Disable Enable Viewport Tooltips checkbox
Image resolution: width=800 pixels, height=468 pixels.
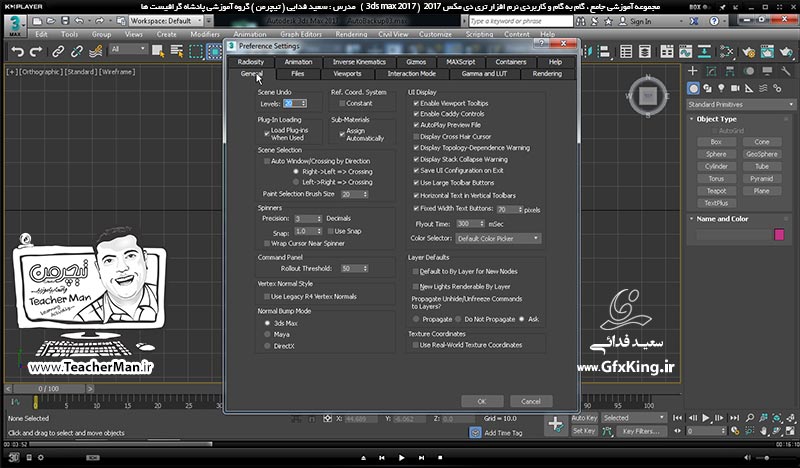(416, 104)
